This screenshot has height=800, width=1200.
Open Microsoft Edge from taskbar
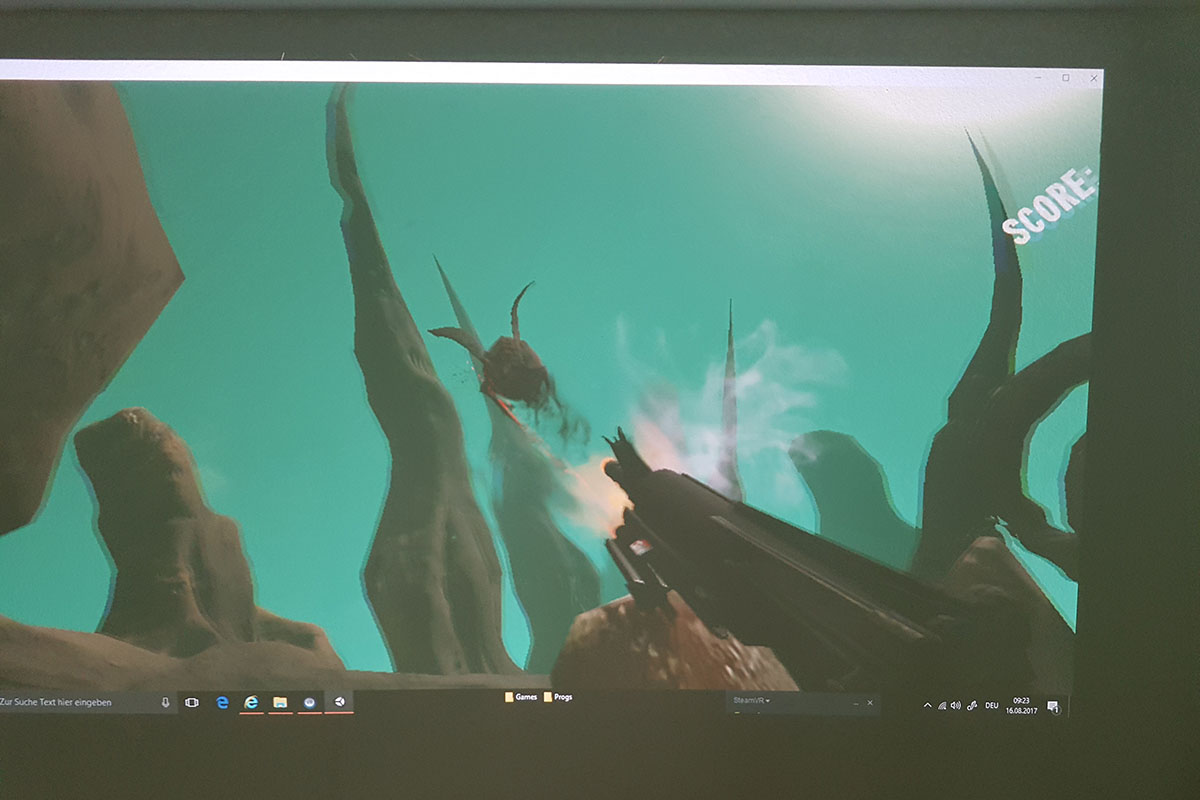tap(222, 703)
